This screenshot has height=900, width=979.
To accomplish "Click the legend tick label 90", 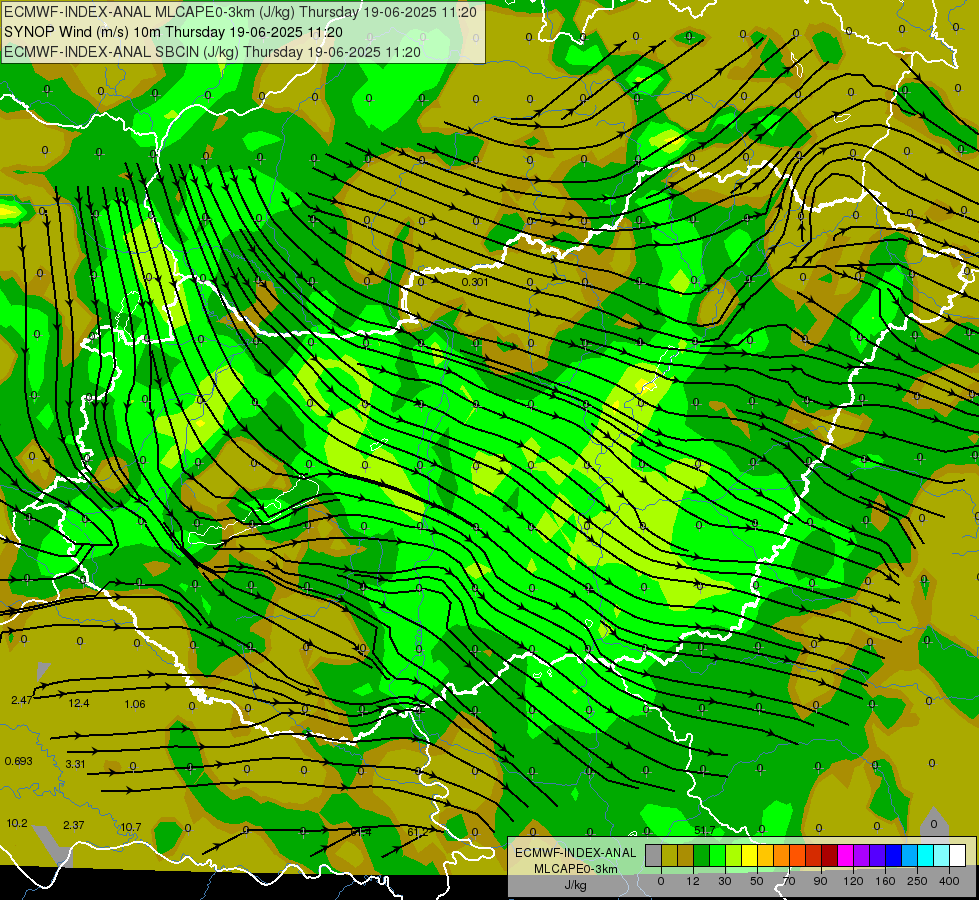I will point(821,881).
